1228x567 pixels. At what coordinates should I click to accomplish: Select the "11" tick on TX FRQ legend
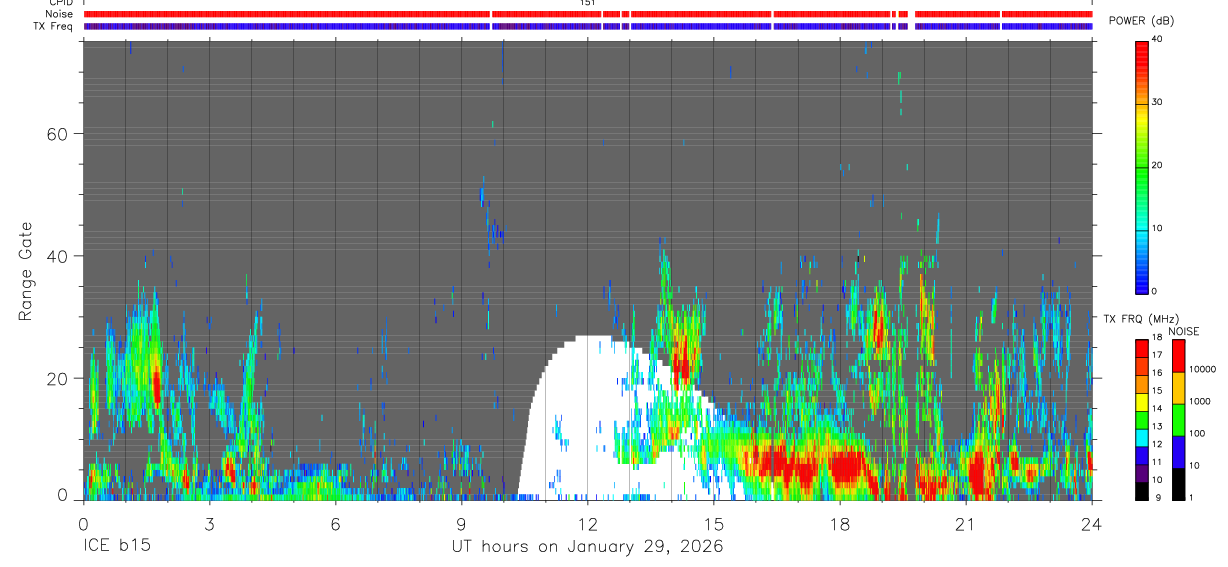[x=1157, y=462]
